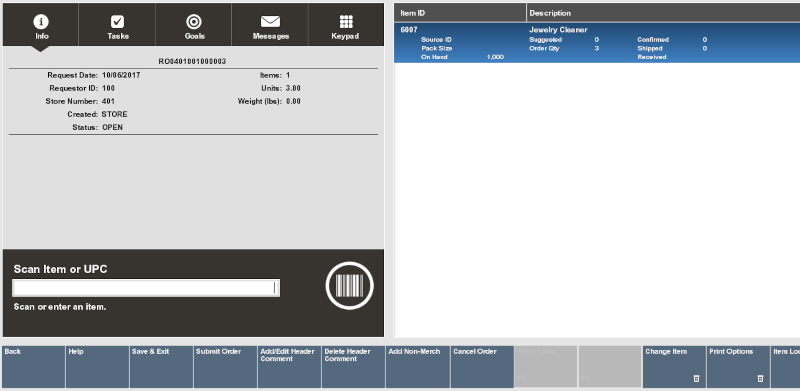Click the Weight (lbs) value 0.00

coord(293,101)
